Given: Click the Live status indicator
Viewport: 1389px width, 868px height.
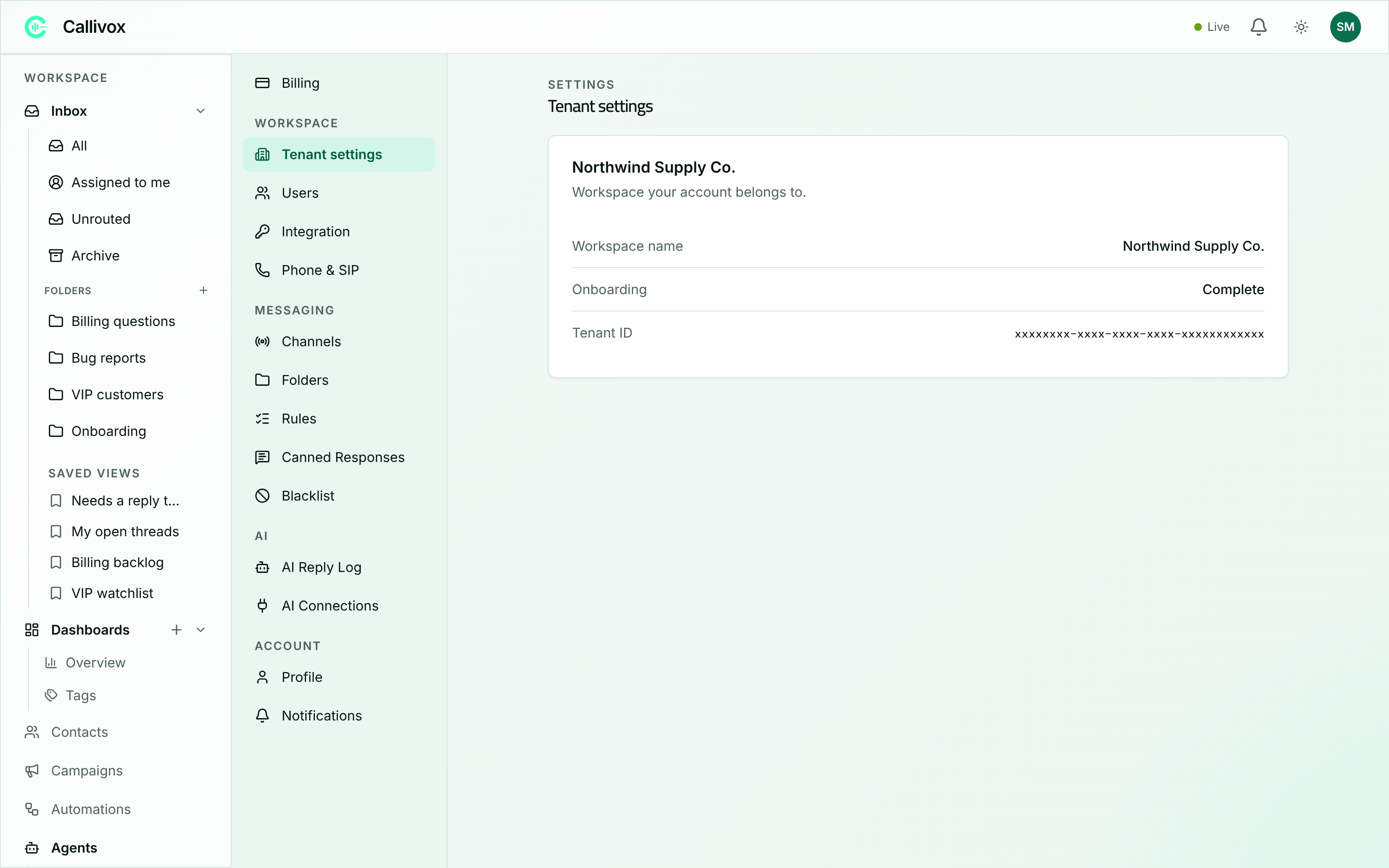Looking at the screenshot, I should [x=1211, y=27].
